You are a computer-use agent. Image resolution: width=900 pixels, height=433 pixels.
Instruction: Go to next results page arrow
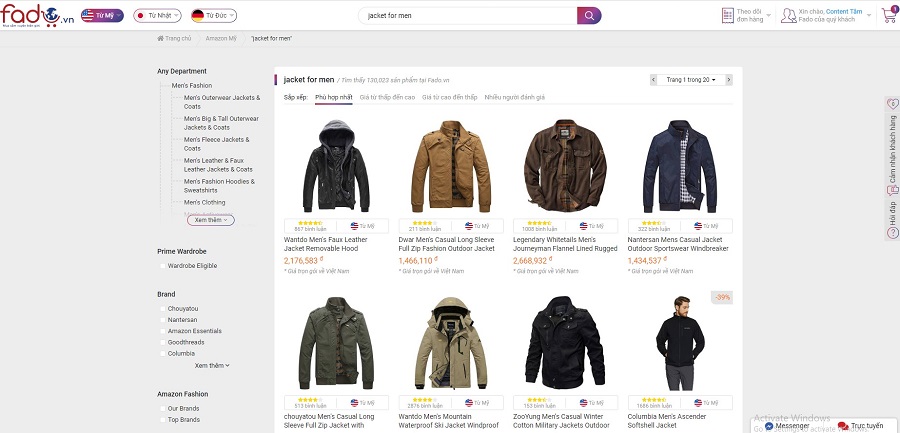coord(729,80)
